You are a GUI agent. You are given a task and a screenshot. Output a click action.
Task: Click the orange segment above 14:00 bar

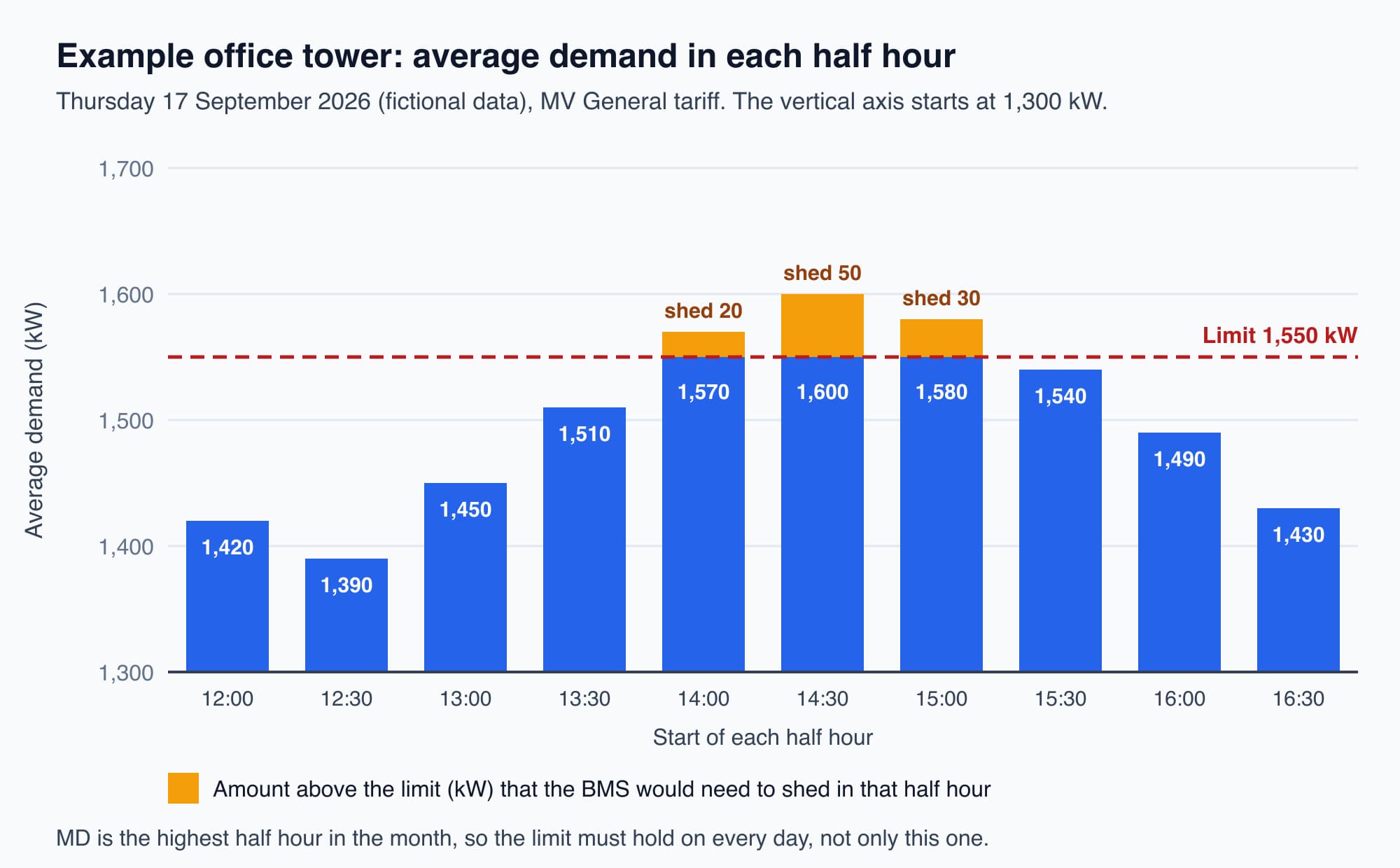tap(703, 344)
